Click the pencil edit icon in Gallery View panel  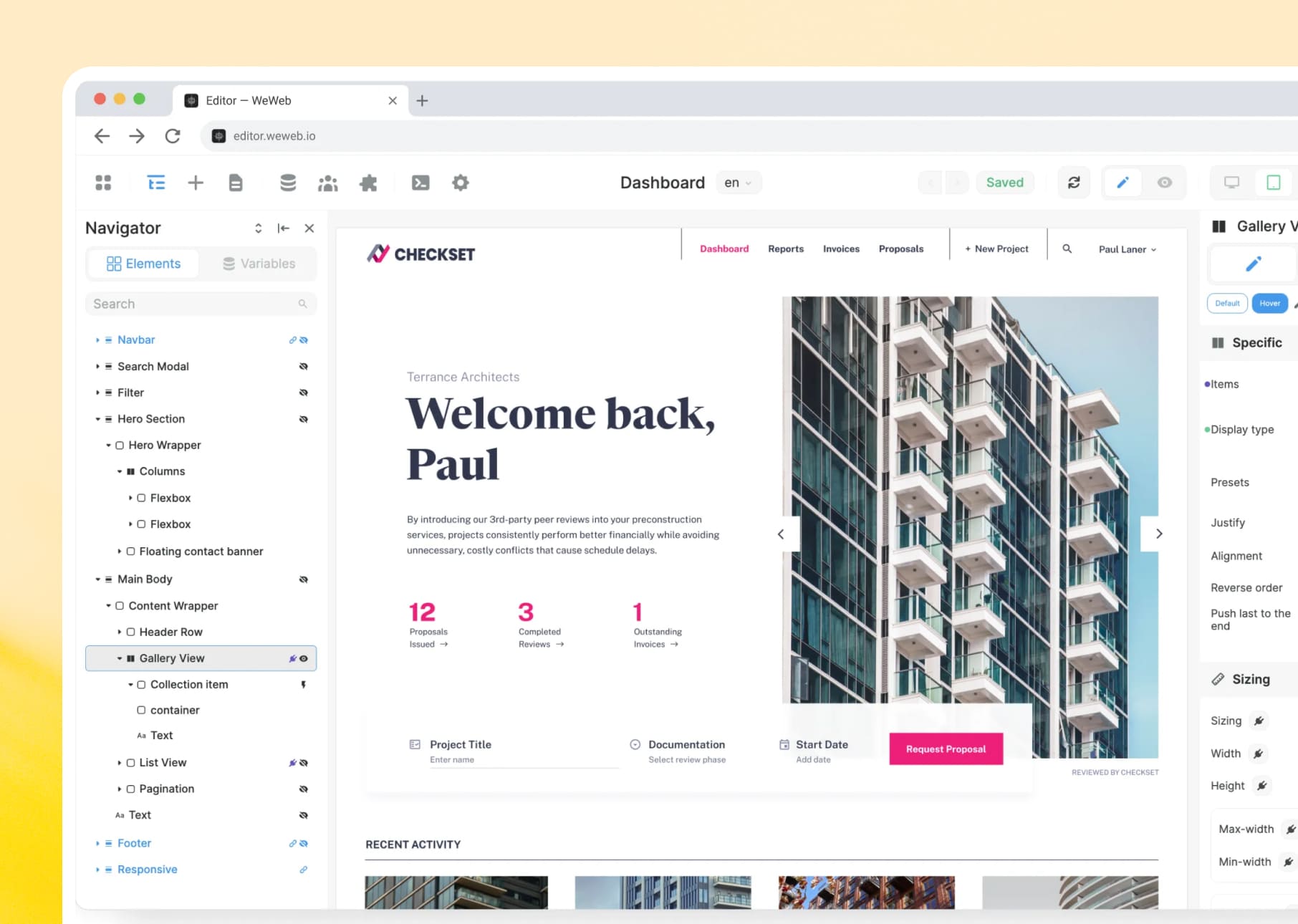pyautogui.click(x=1253, y=264)
